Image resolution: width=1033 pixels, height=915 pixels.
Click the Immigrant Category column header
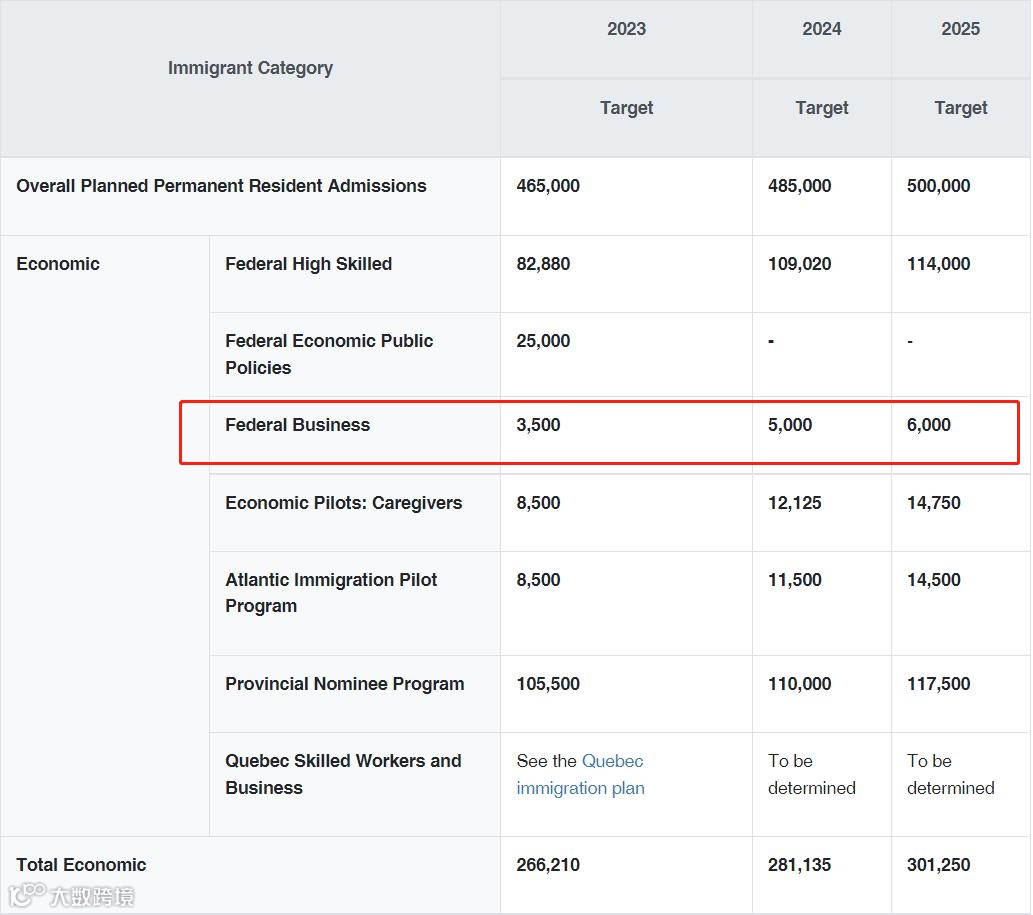coord(250,68)
